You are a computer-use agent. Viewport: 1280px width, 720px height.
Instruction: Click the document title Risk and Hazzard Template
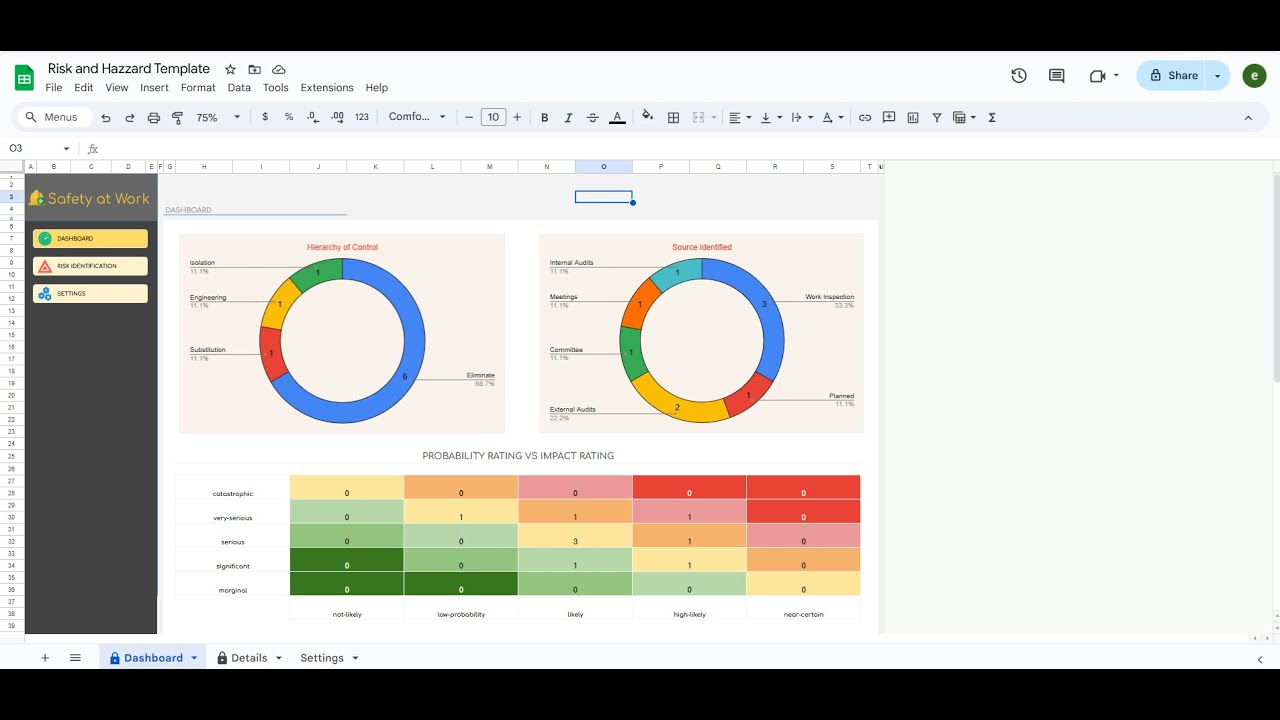[129, 69]
